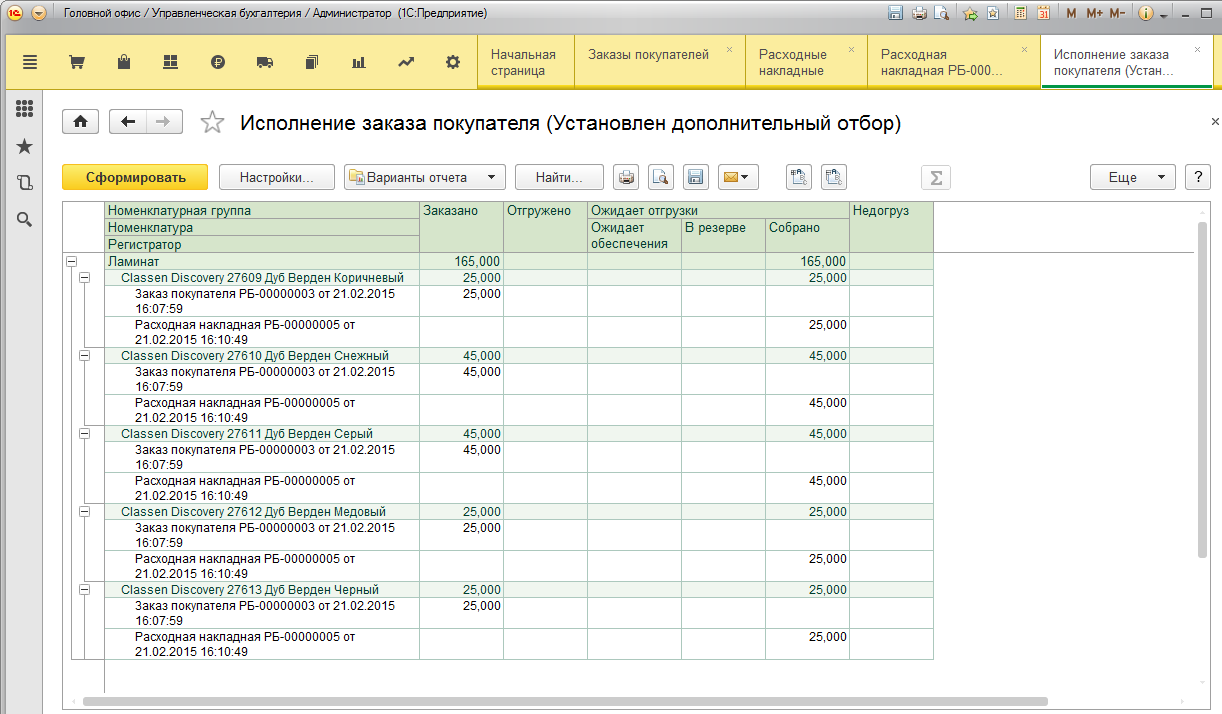The image size is (1222, 714).
Task: Open search magnifier in left sidebar
Action: tap(25, 219)
